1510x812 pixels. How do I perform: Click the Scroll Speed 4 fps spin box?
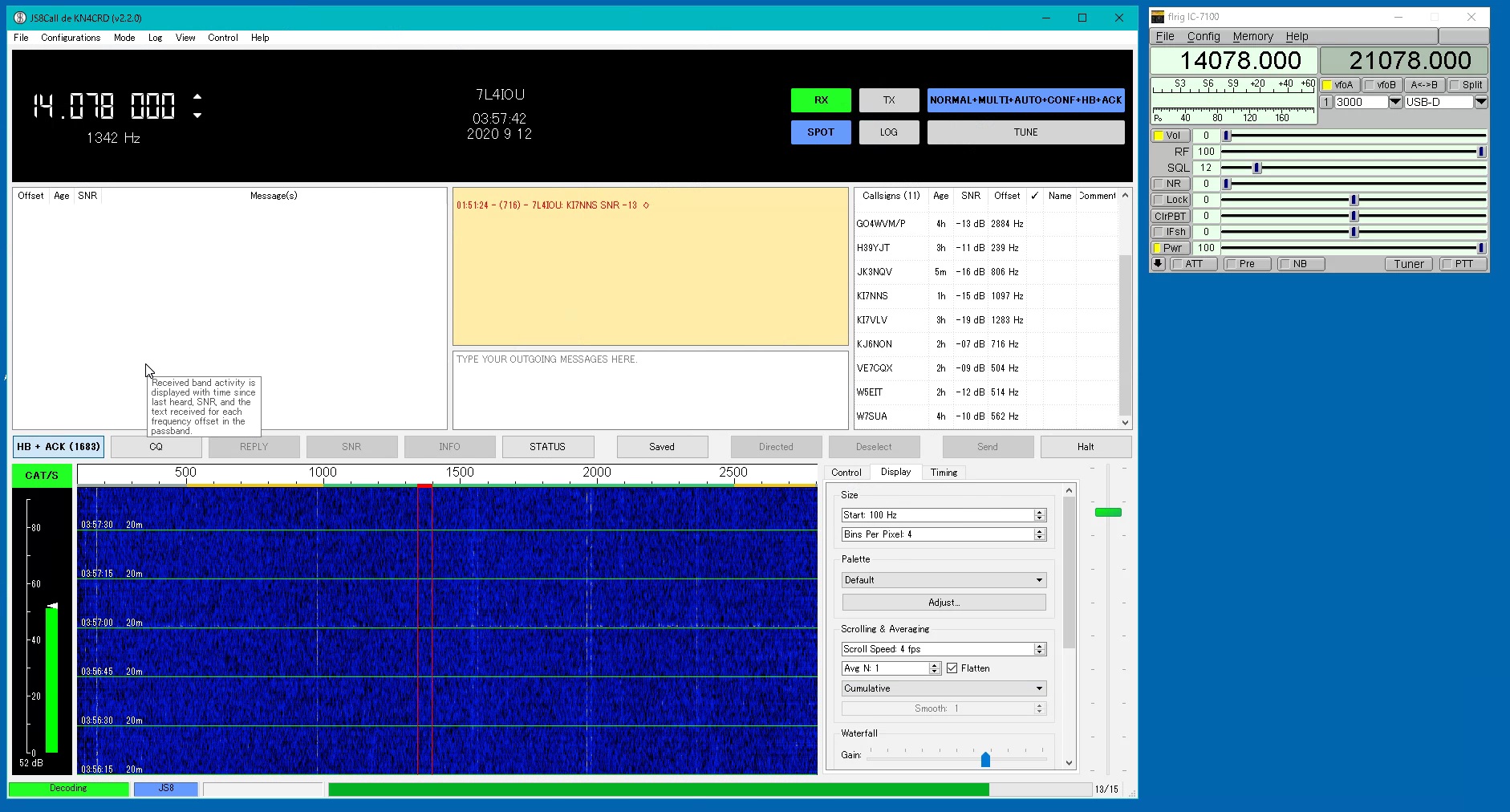(x=944, y=649)
